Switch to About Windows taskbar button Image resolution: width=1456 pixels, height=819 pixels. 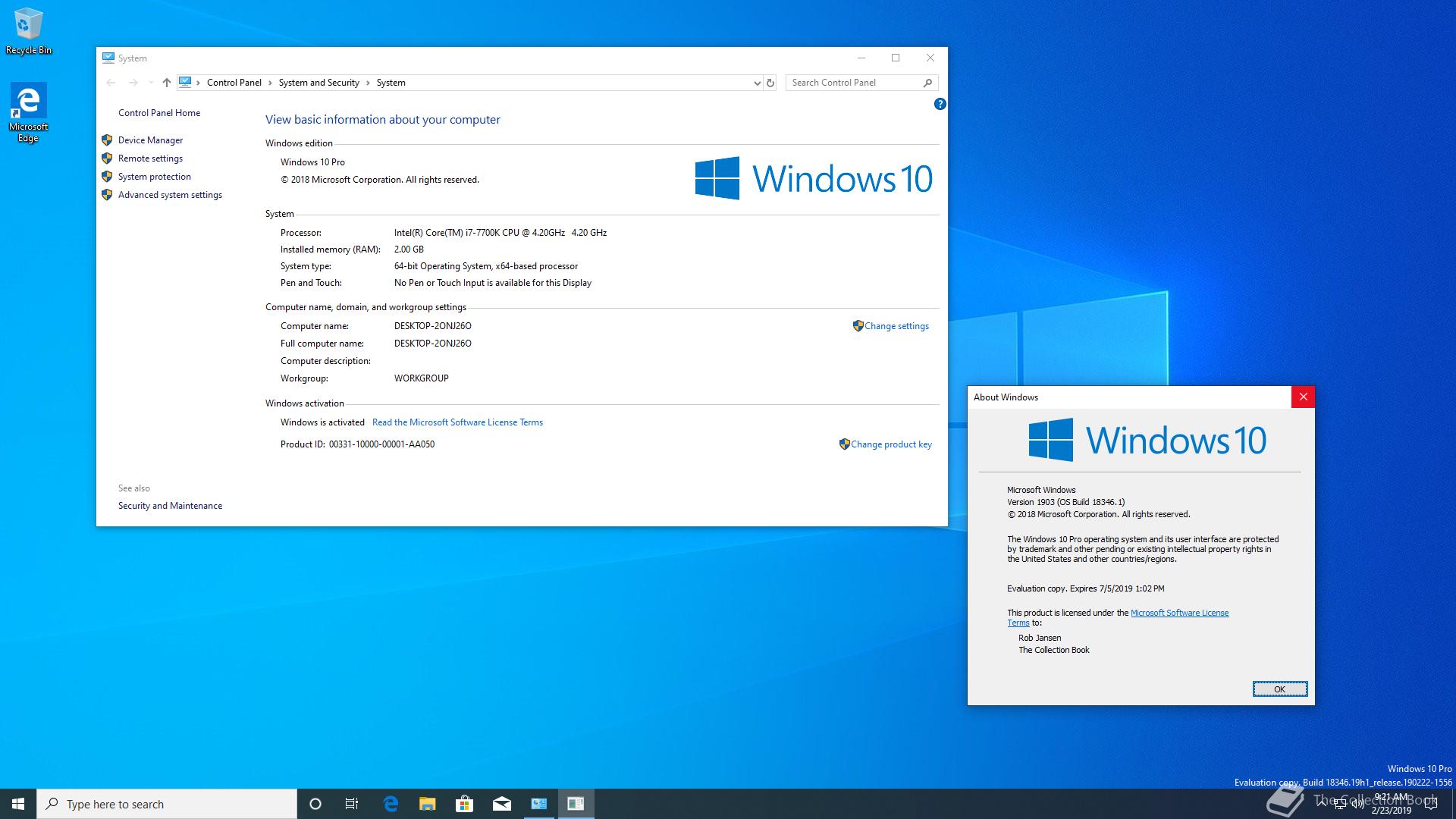[576, 804]
